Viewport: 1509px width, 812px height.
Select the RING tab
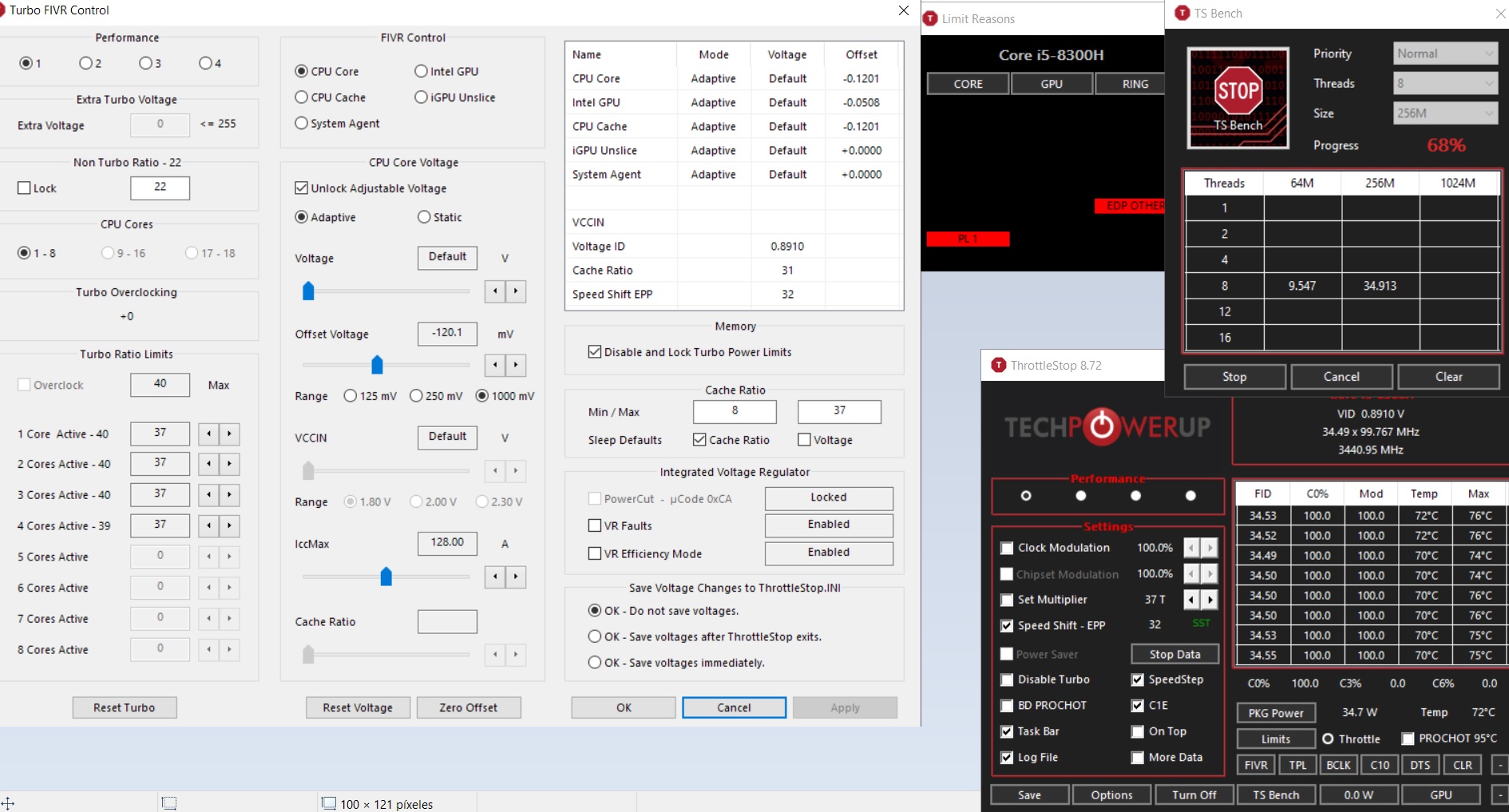(1135, 84)
